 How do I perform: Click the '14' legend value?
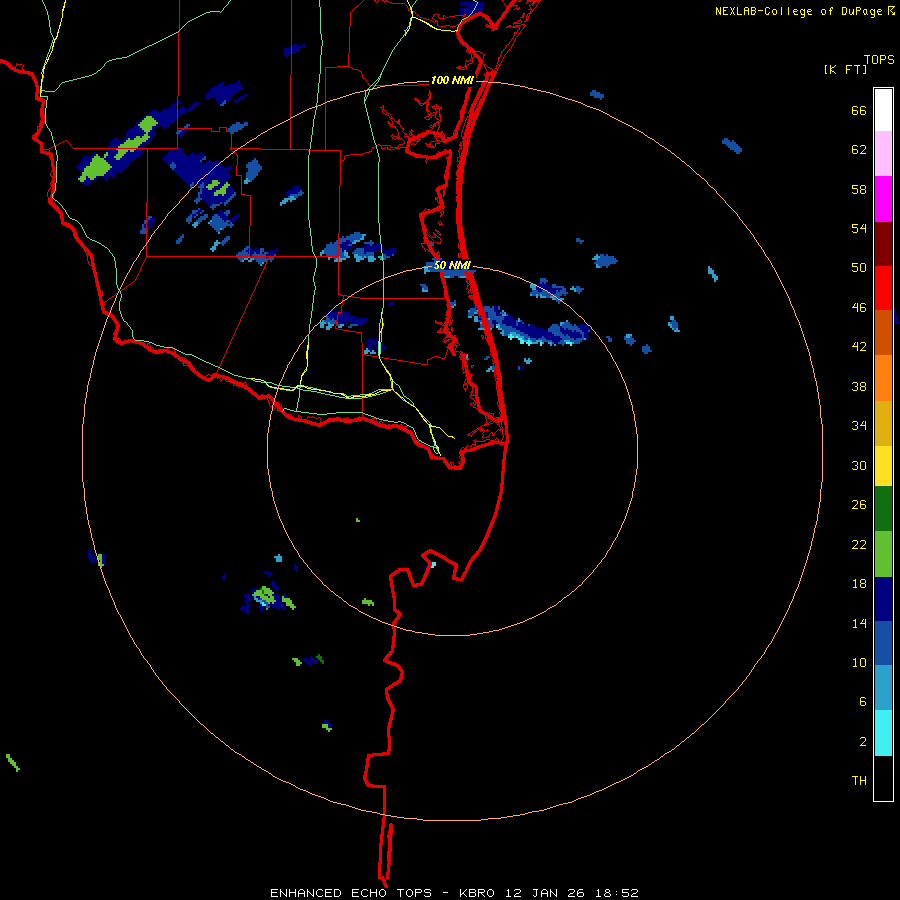coord(859,623)
